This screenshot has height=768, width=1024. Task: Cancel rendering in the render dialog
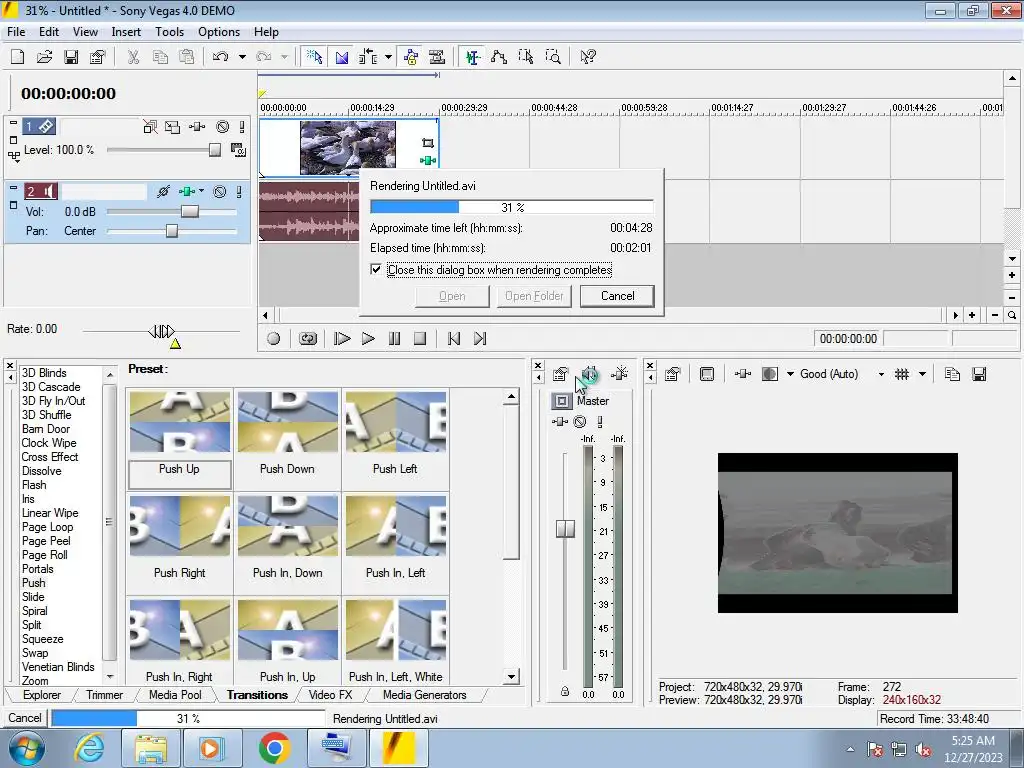click(617, 296)
